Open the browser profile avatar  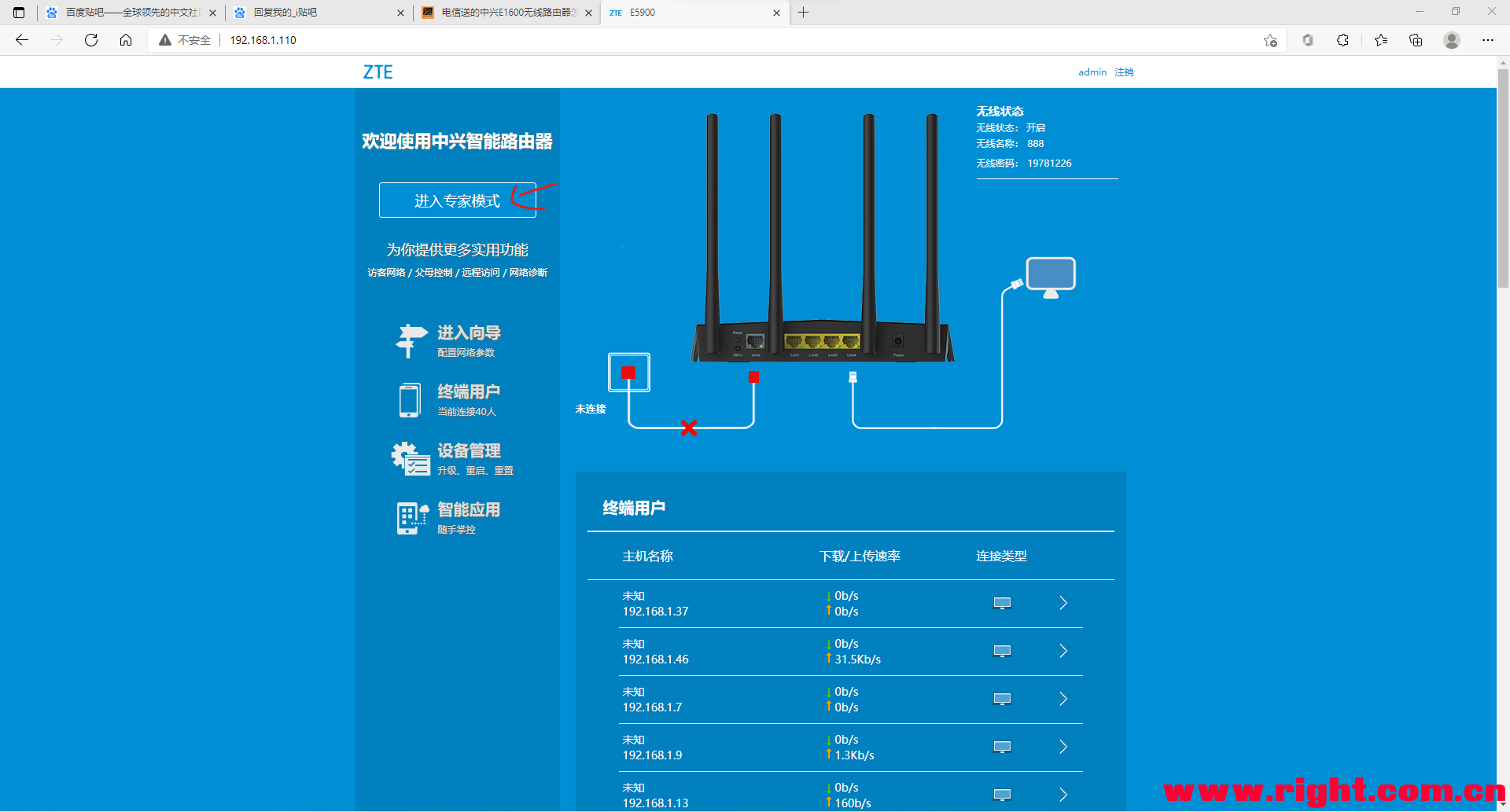[1452, 40]
